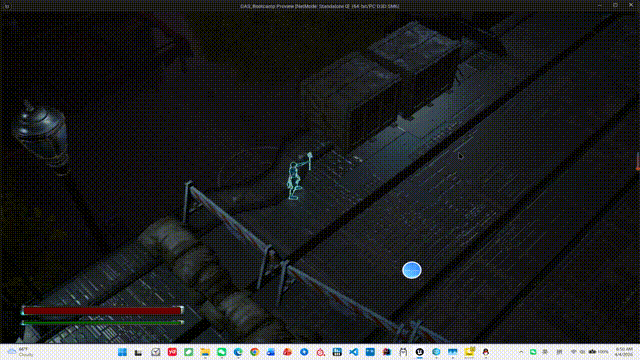This screenshot has height=360, width=640.
Task: Click the blue circle marker on the floor
Action: tap(412, 270)
